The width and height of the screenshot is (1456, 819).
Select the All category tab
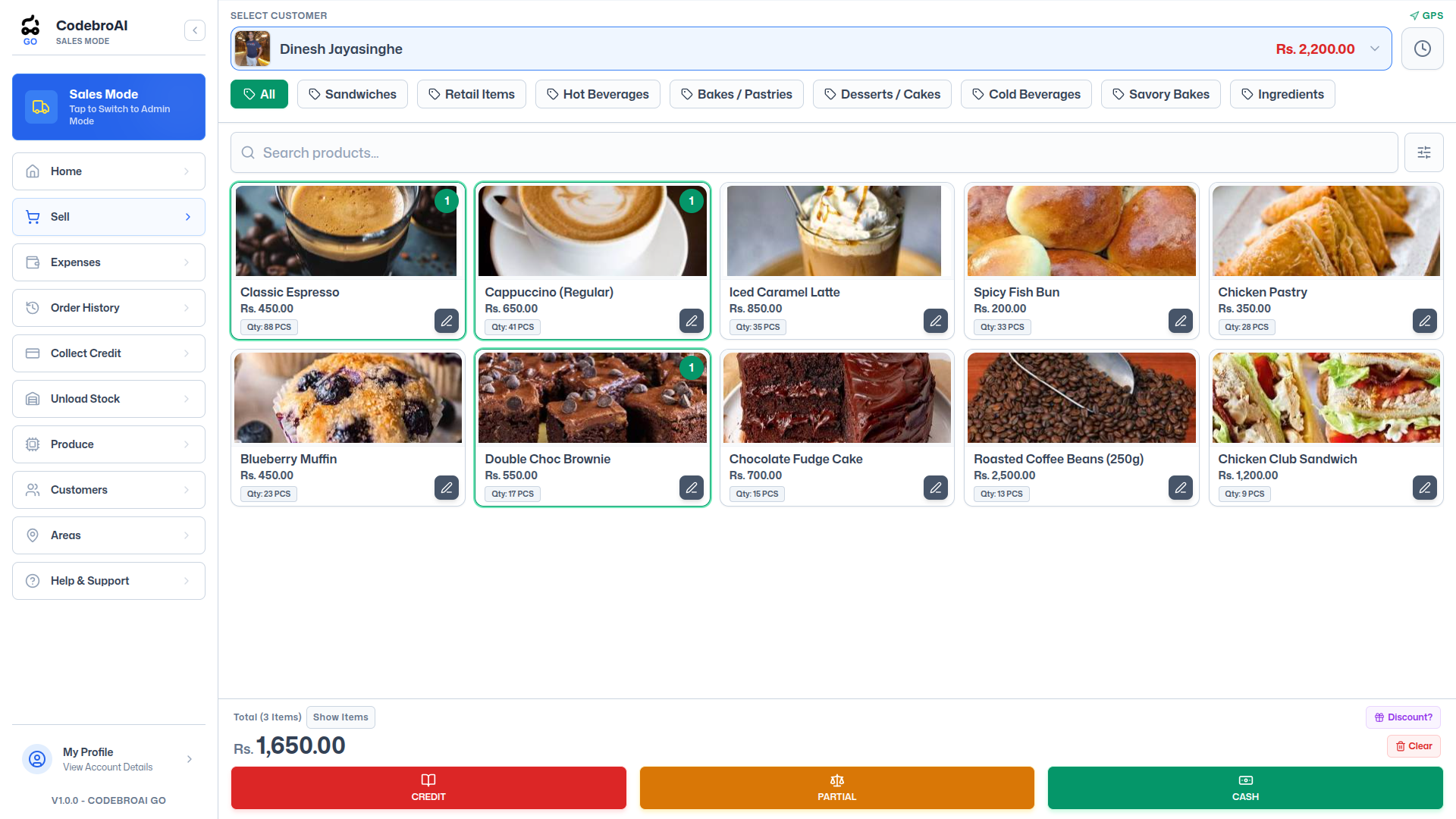point(259,94)
